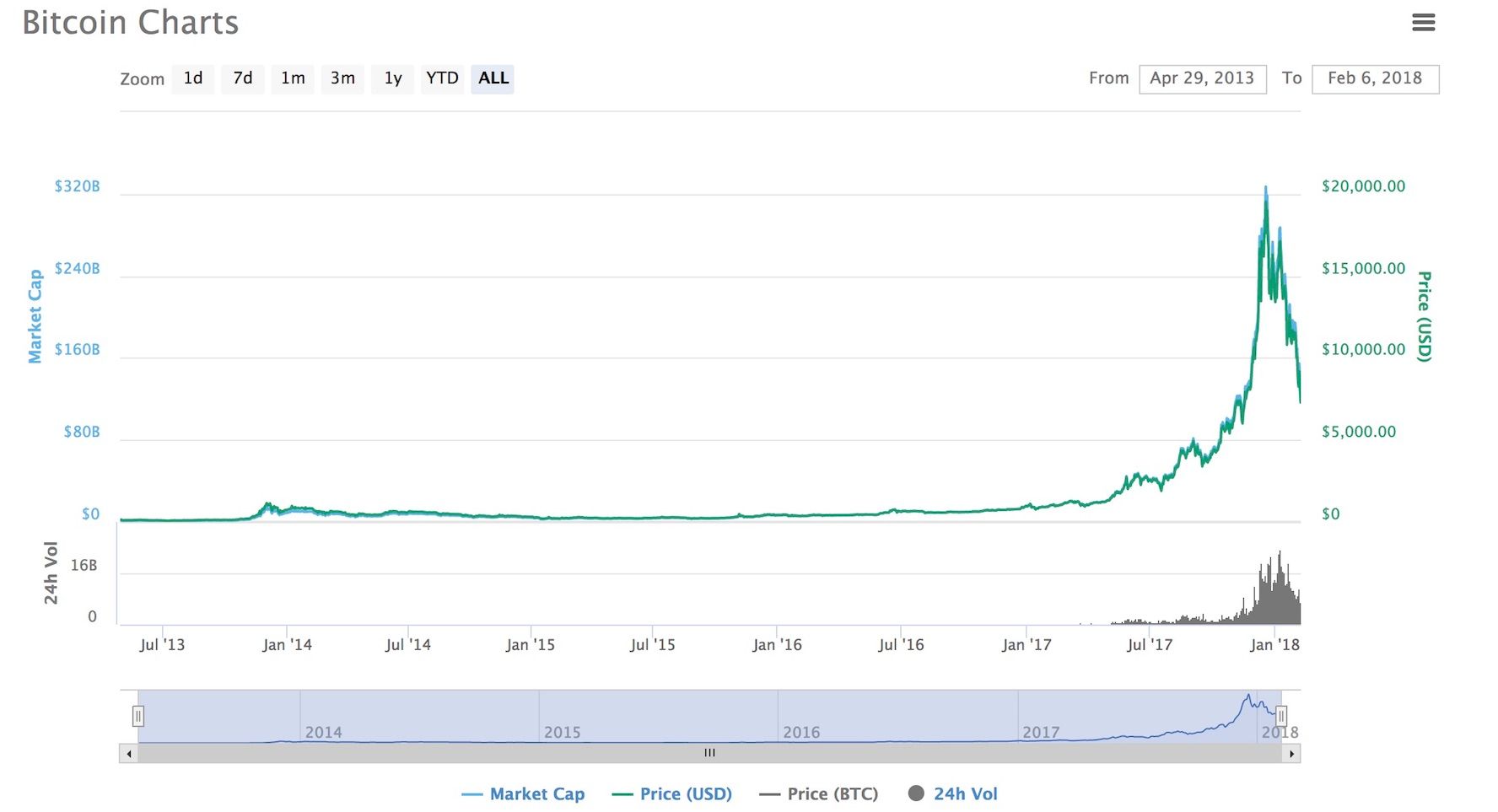
Task: Click the Jul '15 x-axis label
Action: click(x=653, y=644)
